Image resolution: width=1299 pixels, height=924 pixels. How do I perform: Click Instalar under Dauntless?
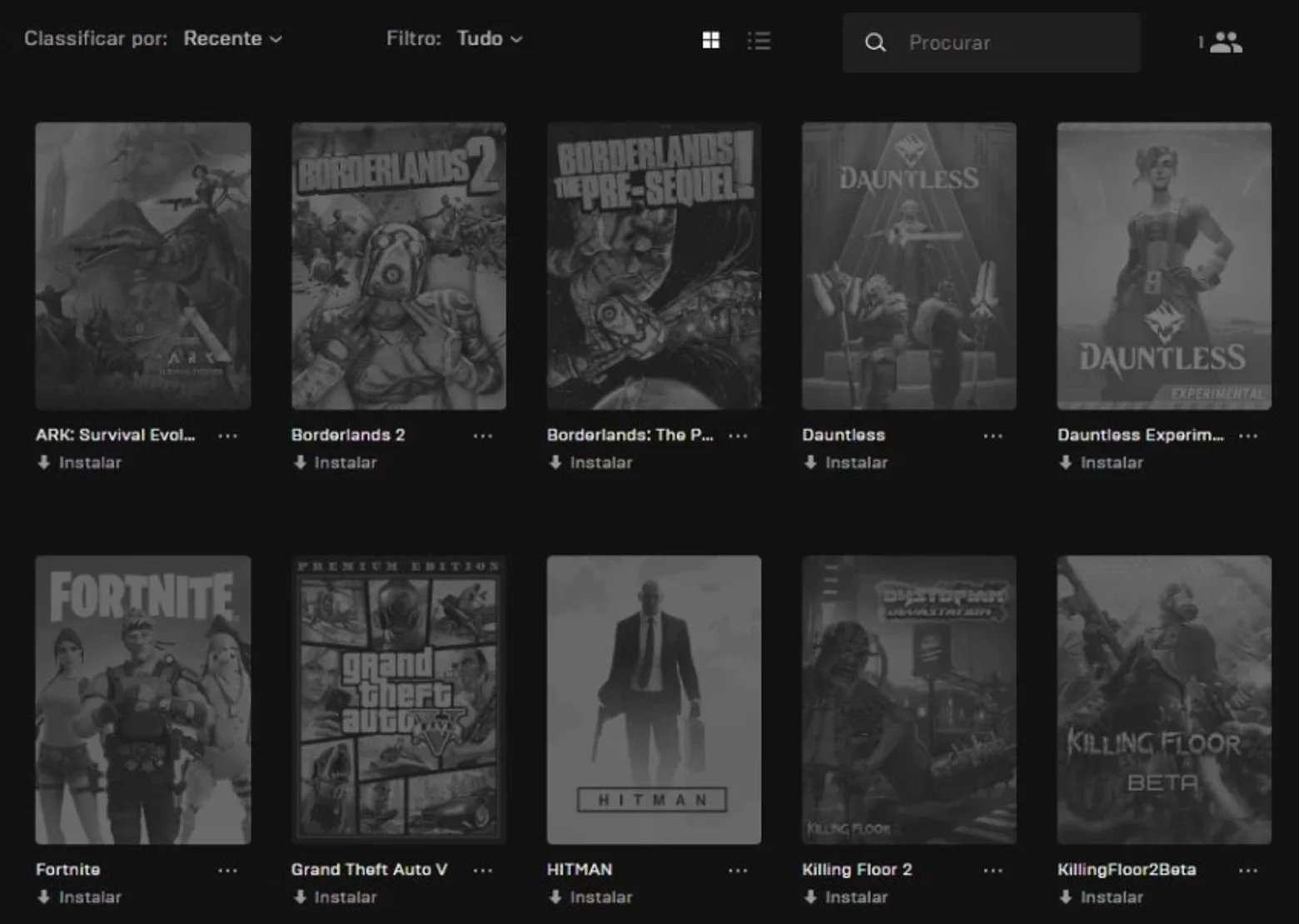coord(846,462)
